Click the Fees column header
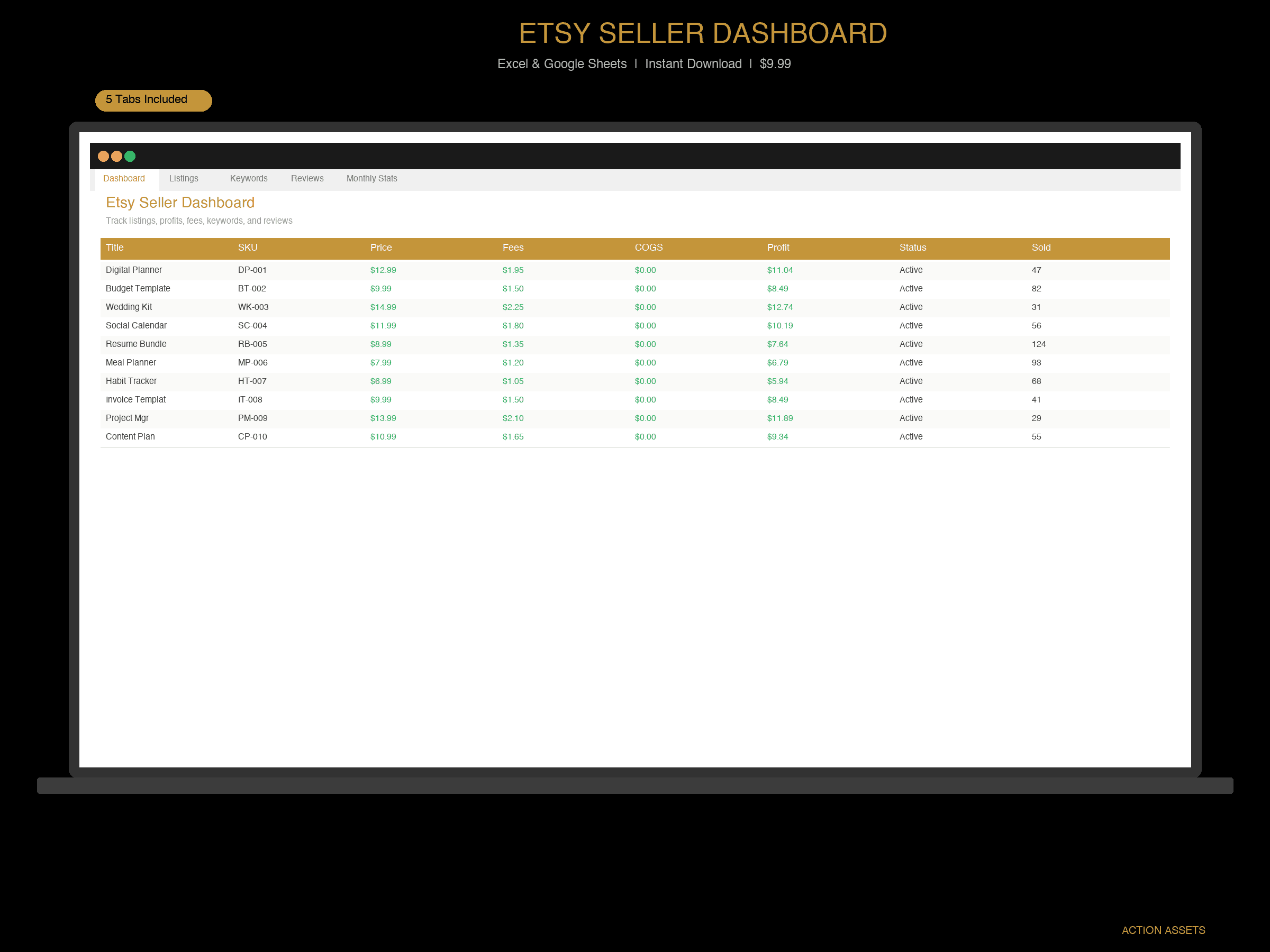The height and width of the screenshot is (952, 1270). [513, 248]
